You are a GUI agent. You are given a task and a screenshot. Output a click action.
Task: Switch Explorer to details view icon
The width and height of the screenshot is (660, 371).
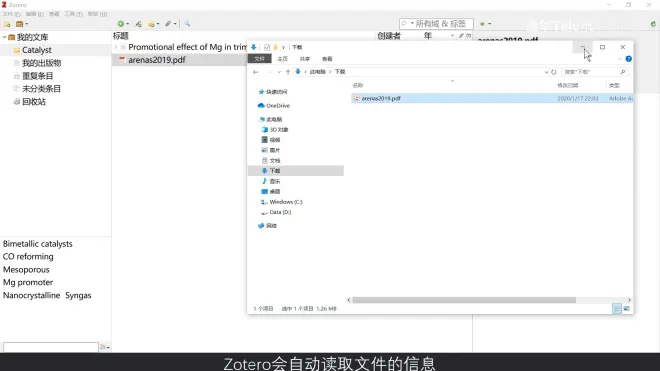click(x=617, y=309)
